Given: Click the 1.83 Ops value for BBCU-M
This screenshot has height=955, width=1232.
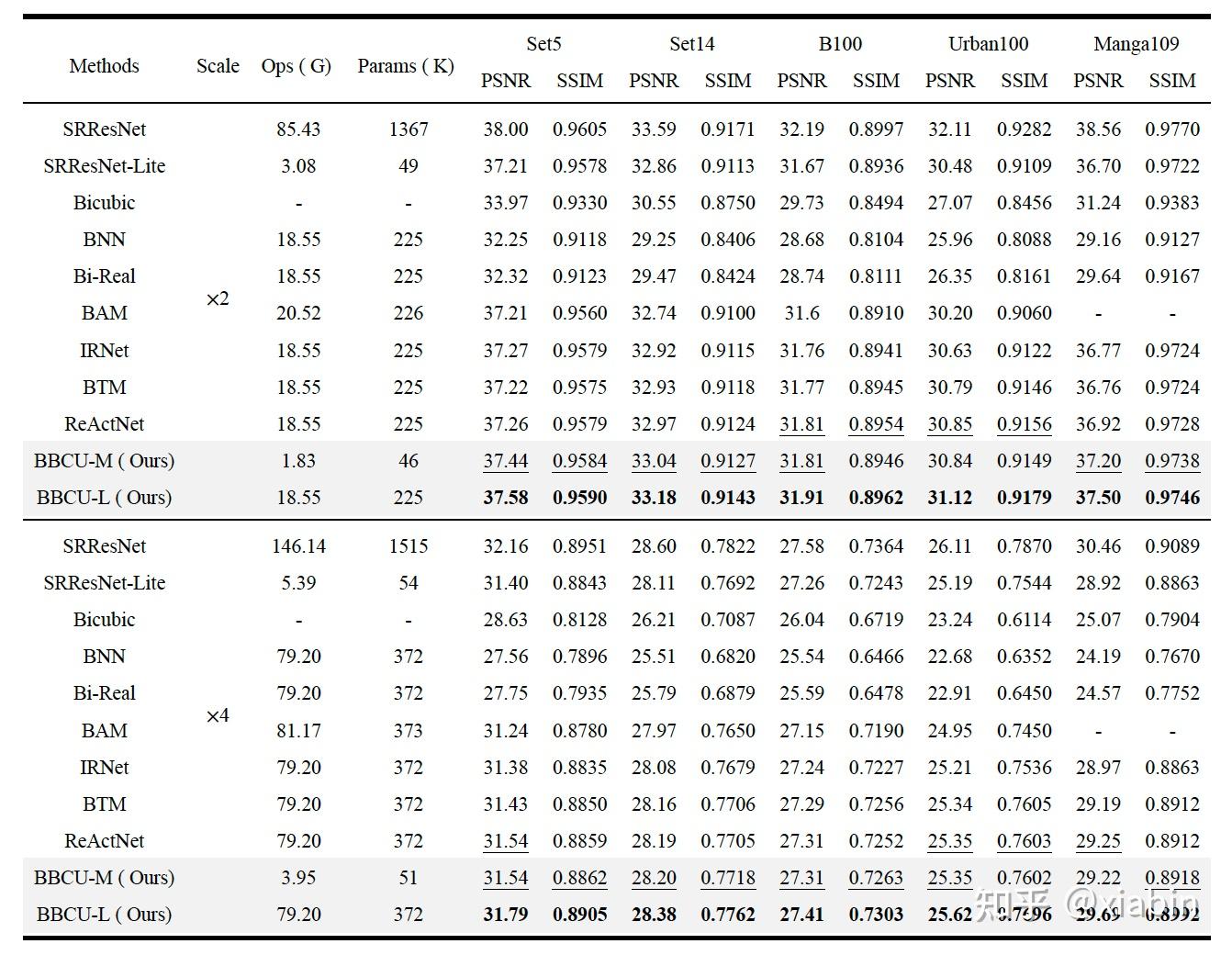Looking at the screenshot, I should (x=298, y=461).
